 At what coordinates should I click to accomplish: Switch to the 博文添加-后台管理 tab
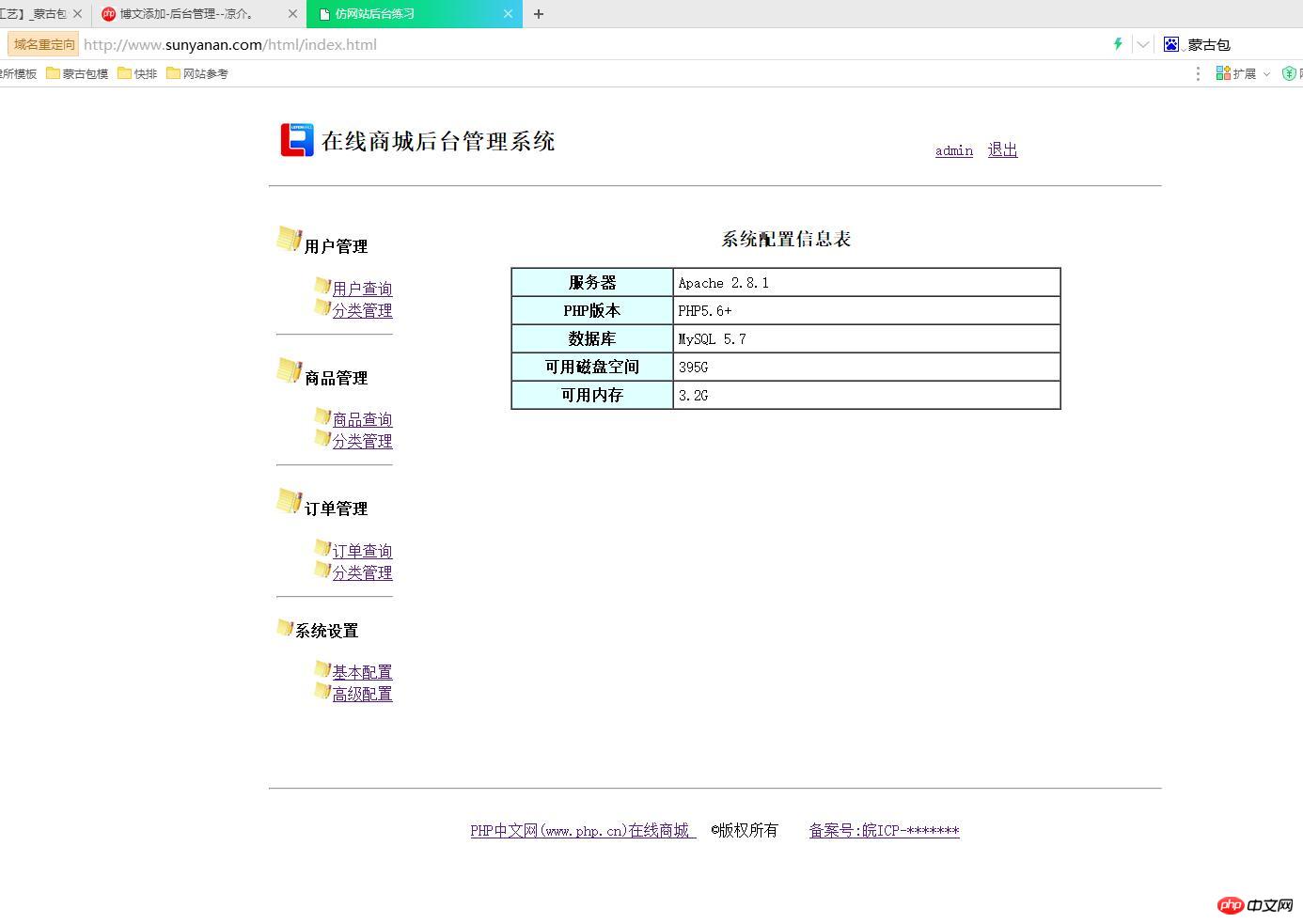(199, 14)
